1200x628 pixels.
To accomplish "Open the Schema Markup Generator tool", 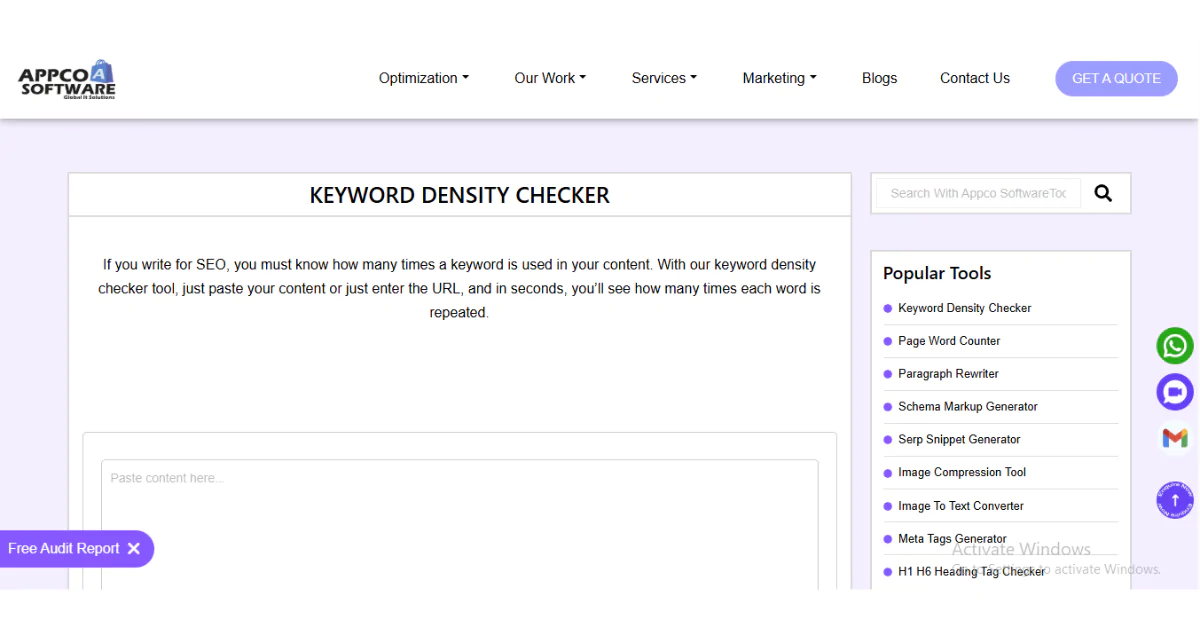I will [x=967, y=406].
